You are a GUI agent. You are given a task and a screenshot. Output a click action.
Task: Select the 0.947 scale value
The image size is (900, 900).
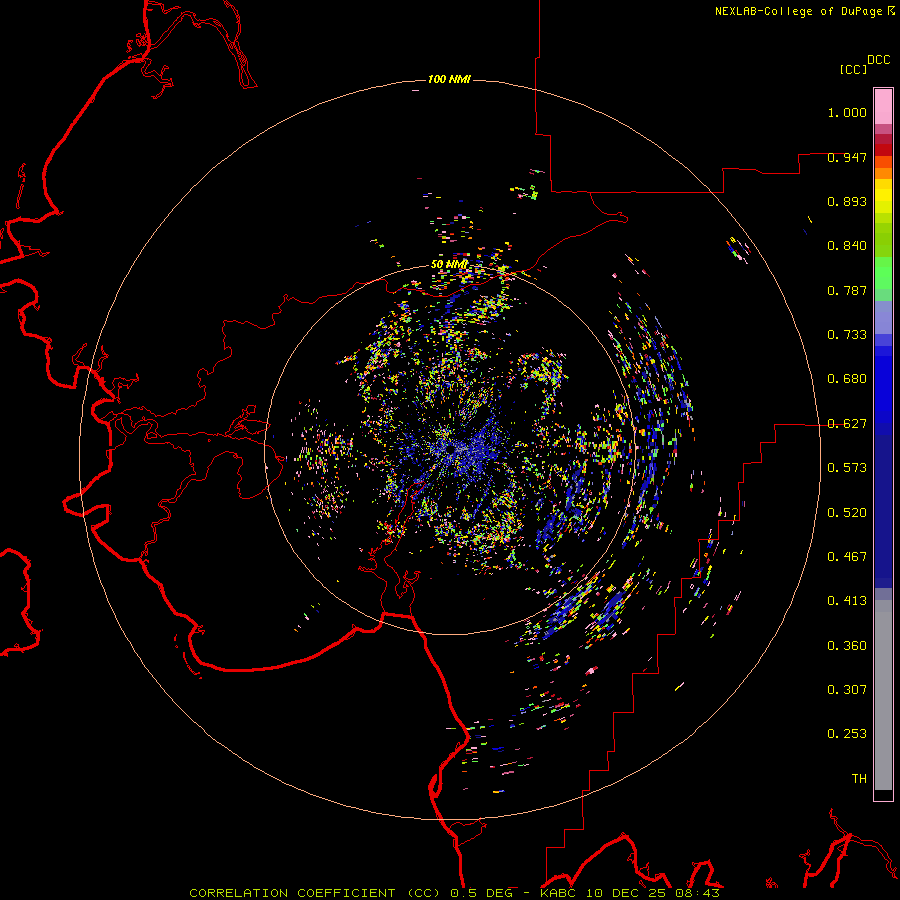(x=847, y=157)
